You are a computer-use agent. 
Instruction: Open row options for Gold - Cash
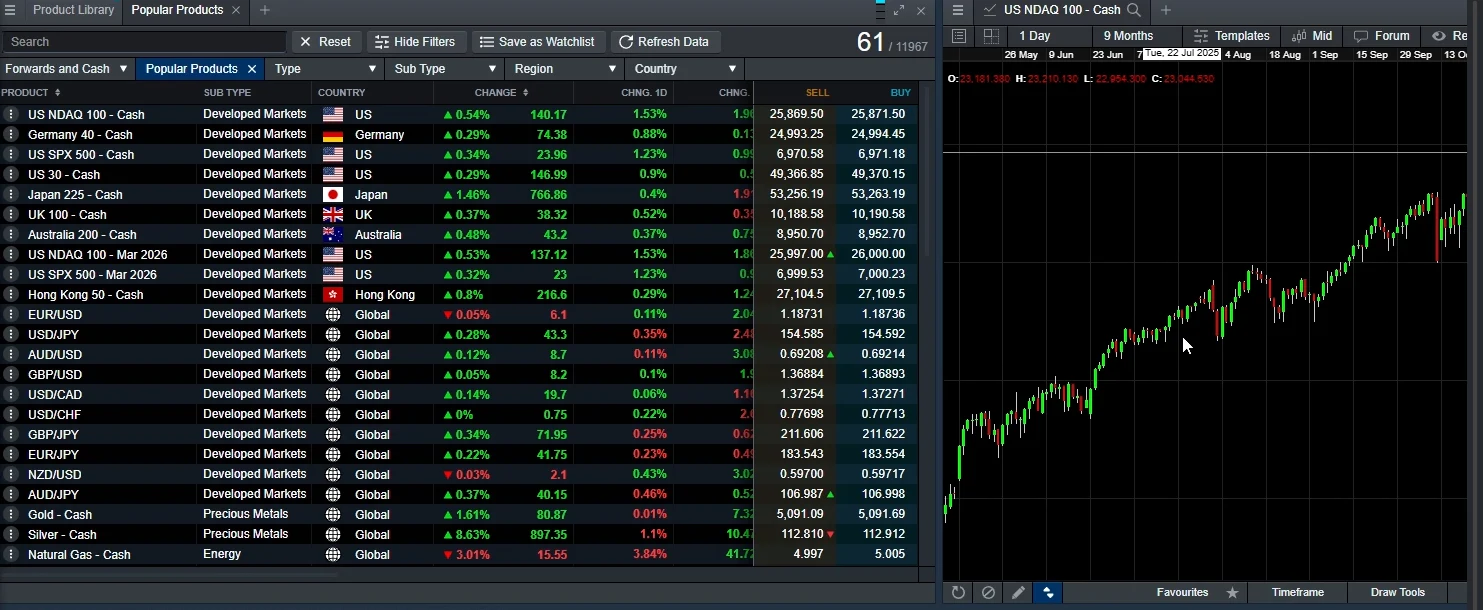[11, 514]
